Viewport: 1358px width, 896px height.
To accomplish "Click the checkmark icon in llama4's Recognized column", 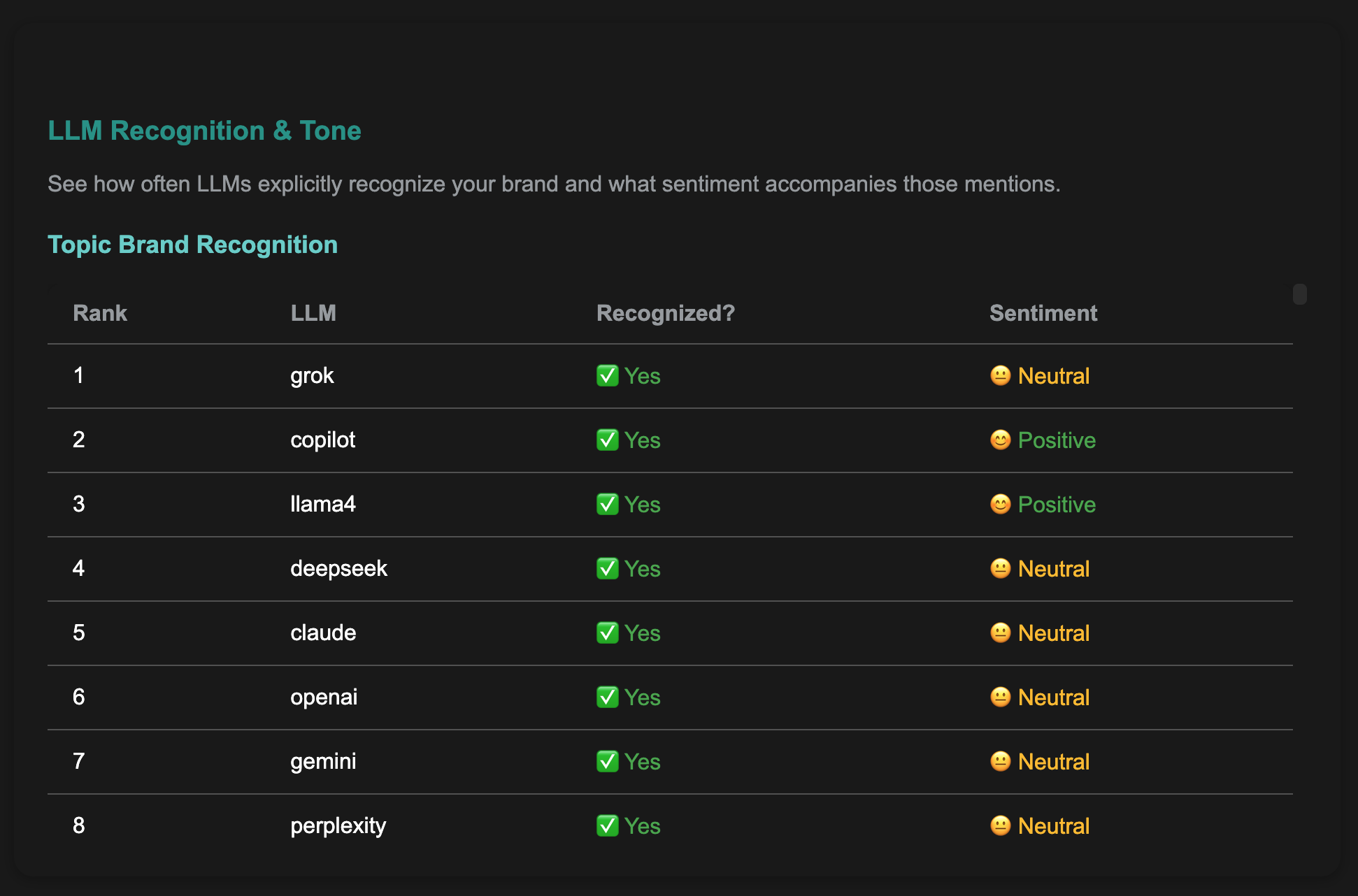I will [x=608, y=504].
